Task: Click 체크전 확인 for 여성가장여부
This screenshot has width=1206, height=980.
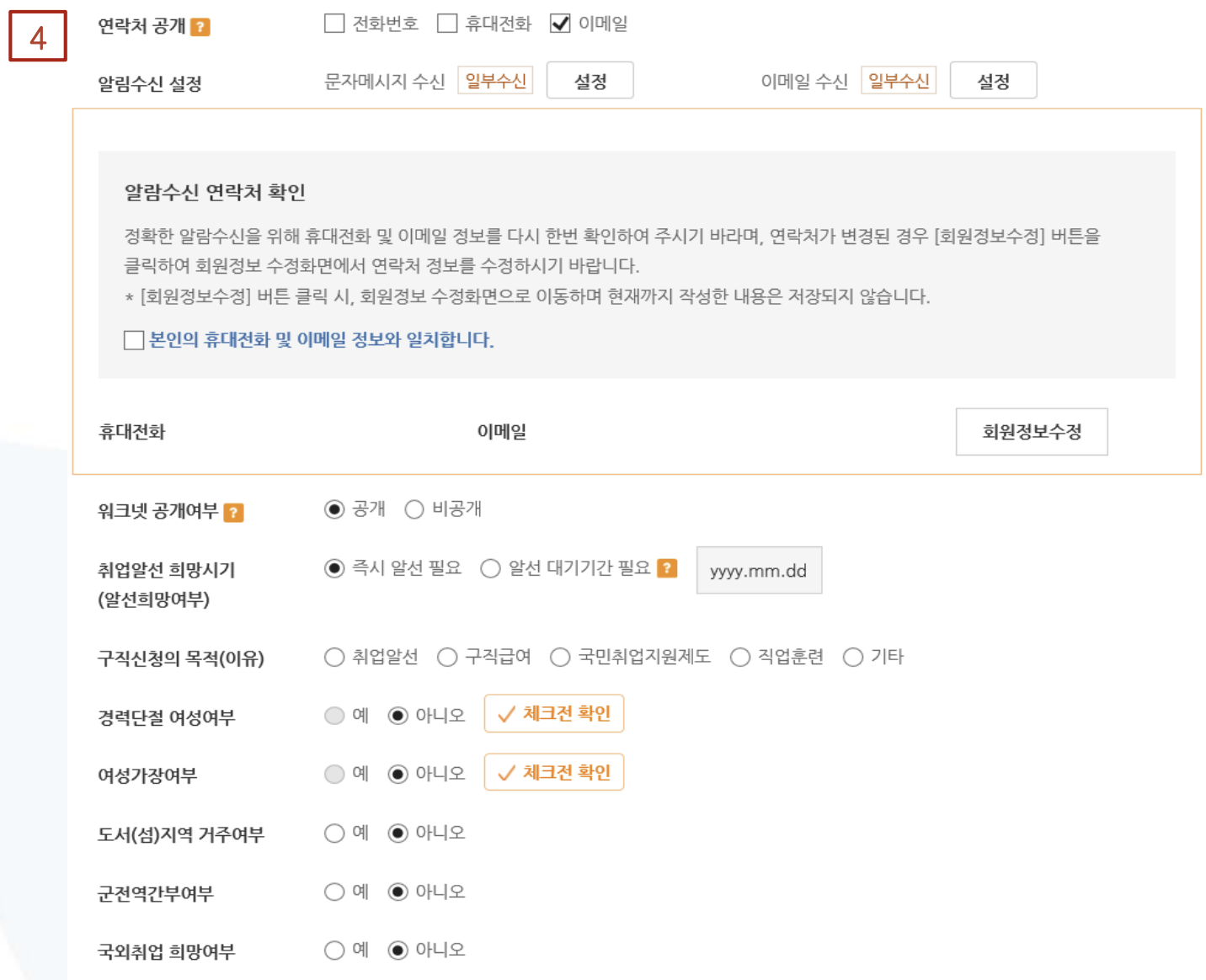Action: click(x=553, y=772)
